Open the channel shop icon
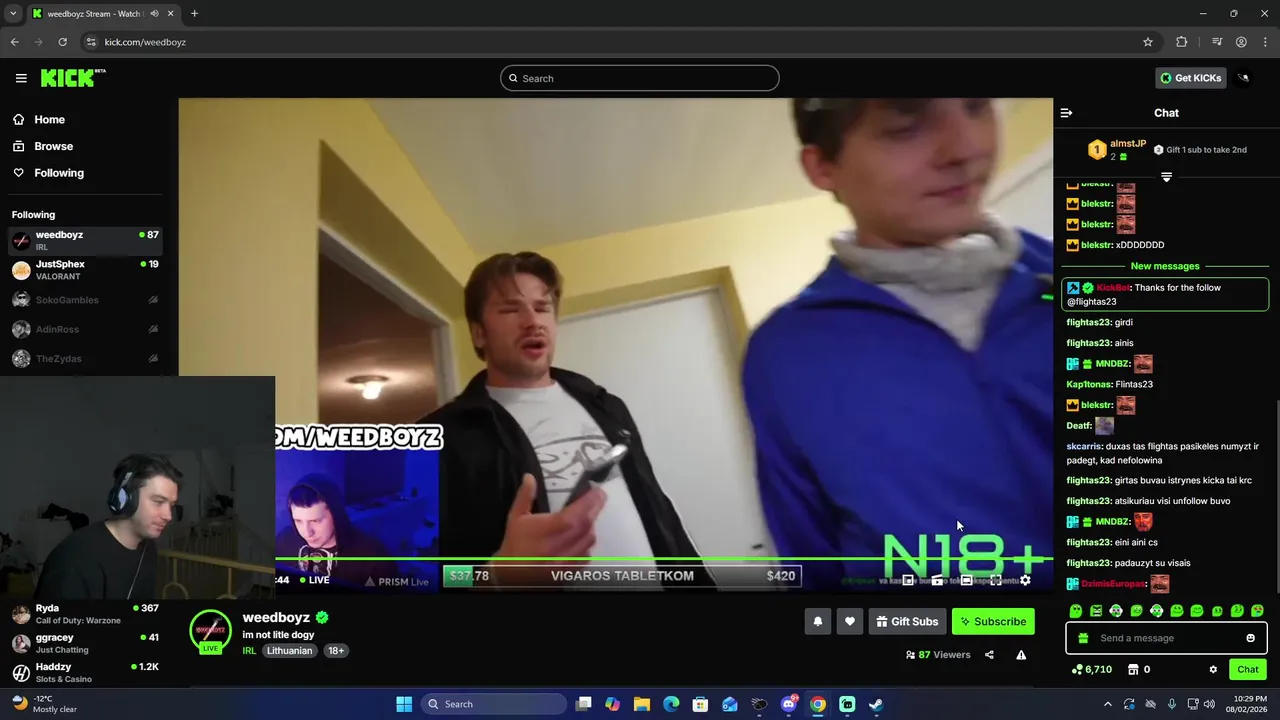Image resolution: width=1280 pixels, height=720 pixels. 1133,669
